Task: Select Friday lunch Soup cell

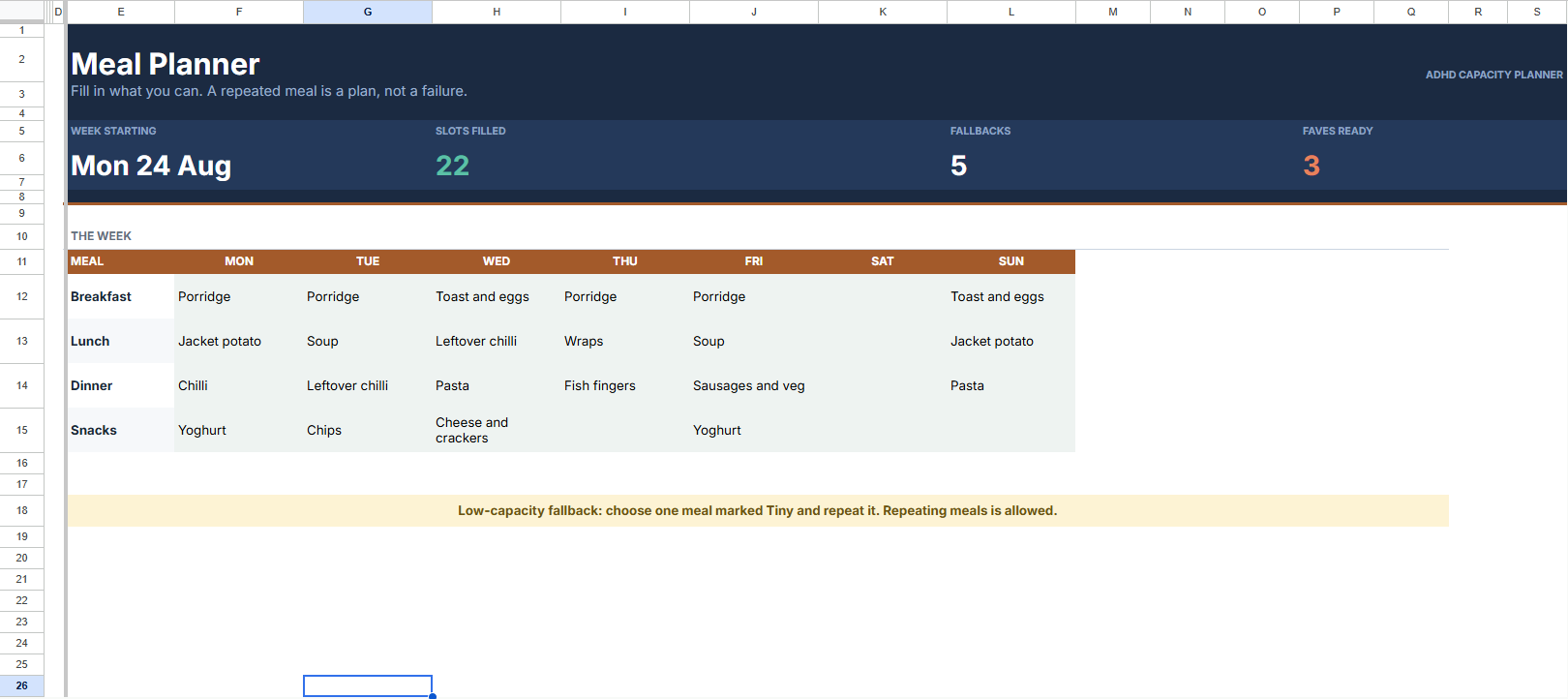Action: (x=754, y=341)
